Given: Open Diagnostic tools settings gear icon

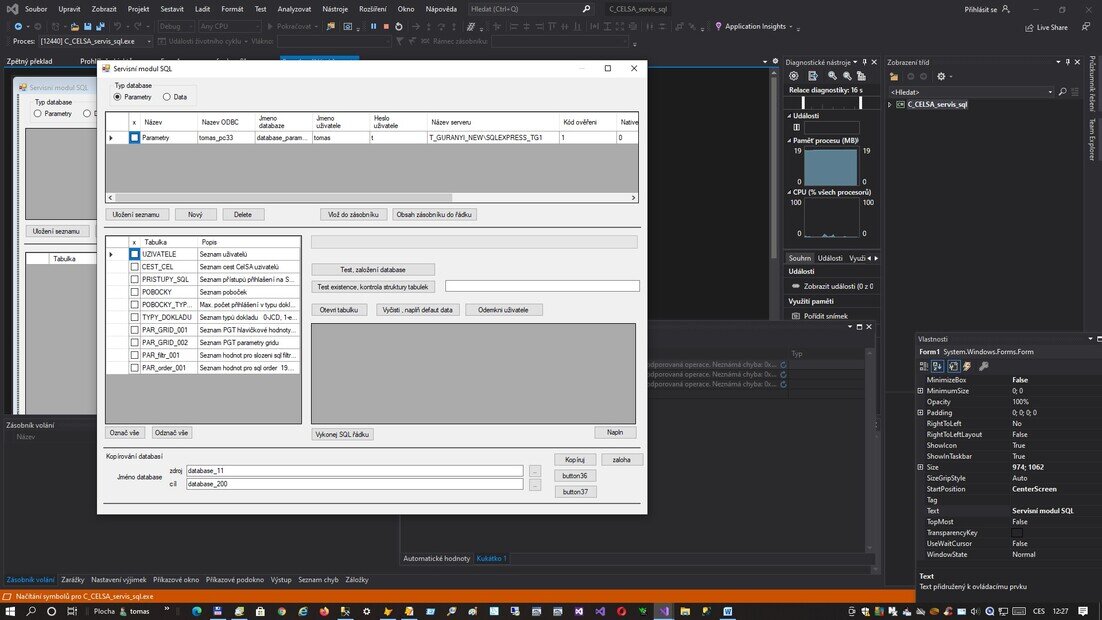Looking at the screenshot, I should click(794, 76).
